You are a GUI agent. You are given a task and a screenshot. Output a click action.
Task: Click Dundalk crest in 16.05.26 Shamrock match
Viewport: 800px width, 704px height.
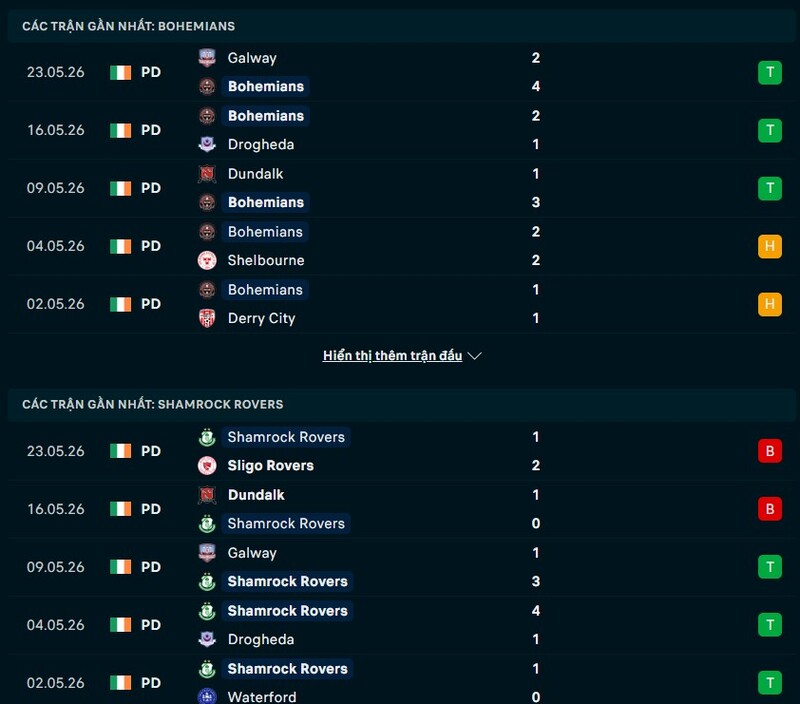coord(207,495)
